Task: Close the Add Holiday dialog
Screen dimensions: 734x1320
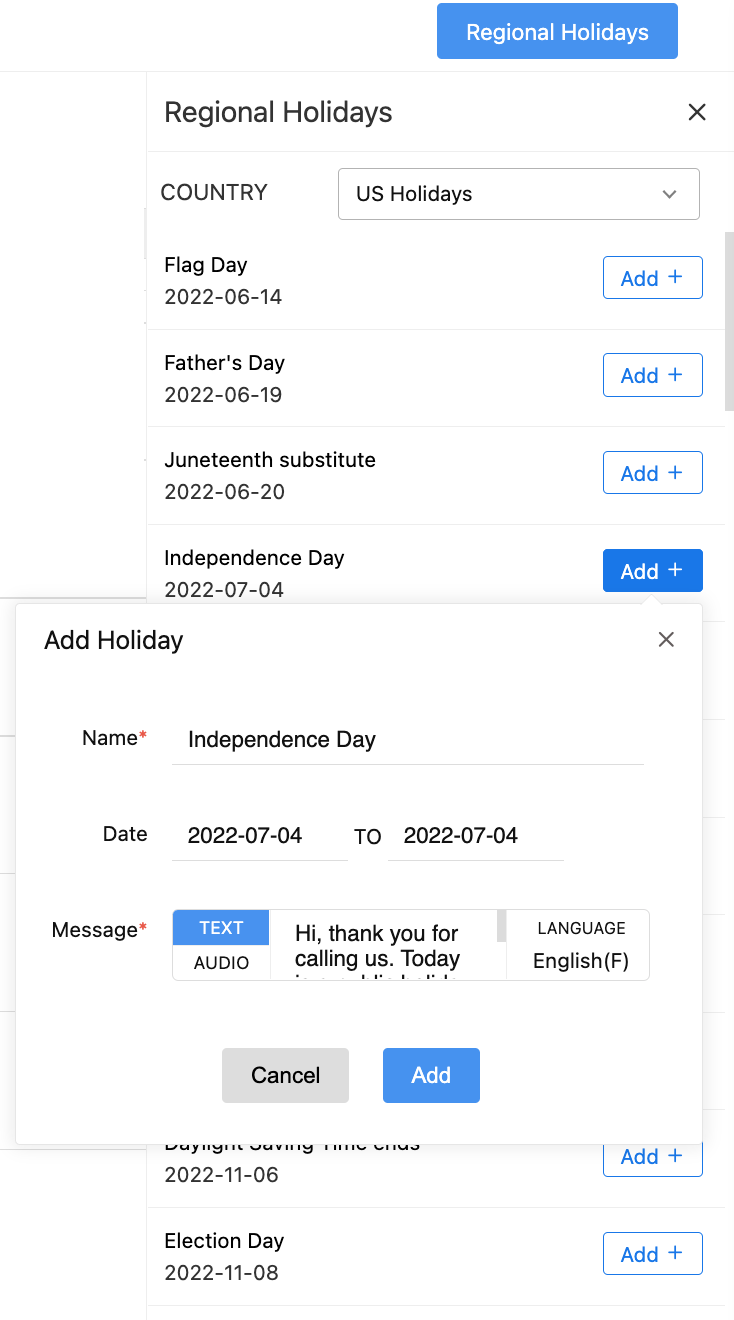Action: pyautogui.click(x=666, y=639)
